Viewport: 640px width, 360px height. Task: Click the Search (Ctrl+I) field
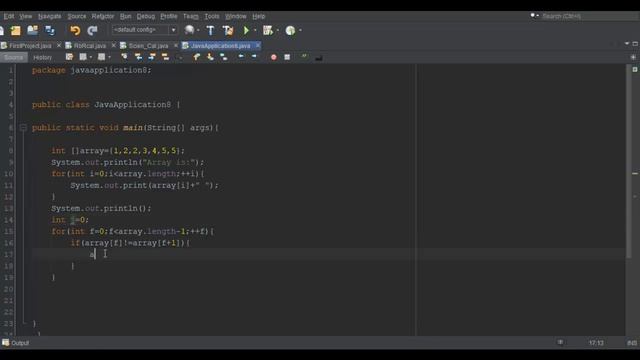[x=588, y=16]
